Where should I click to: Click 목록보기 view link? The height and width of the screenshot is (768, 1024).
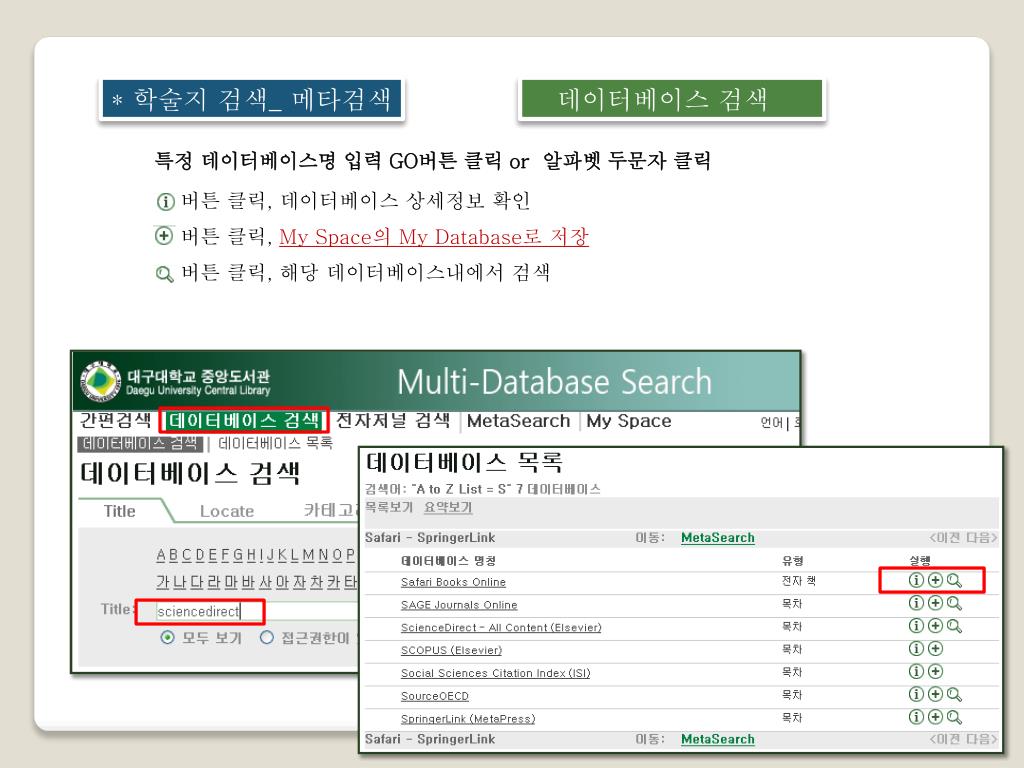click(389, 507)
